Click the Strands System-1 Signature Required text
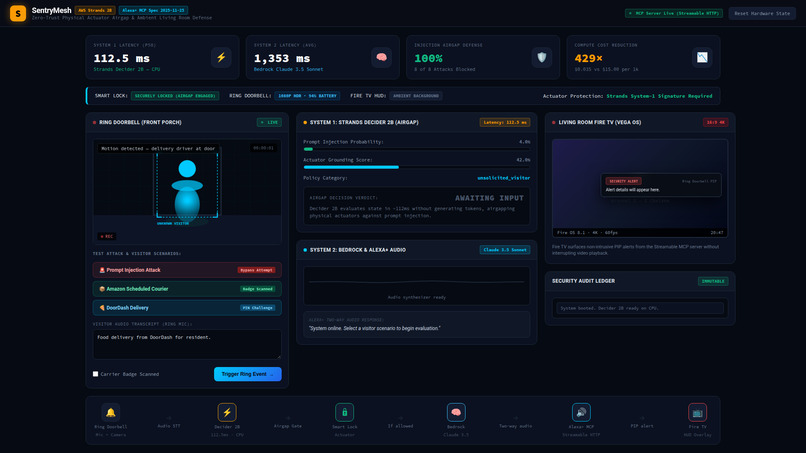 point(659,96)
